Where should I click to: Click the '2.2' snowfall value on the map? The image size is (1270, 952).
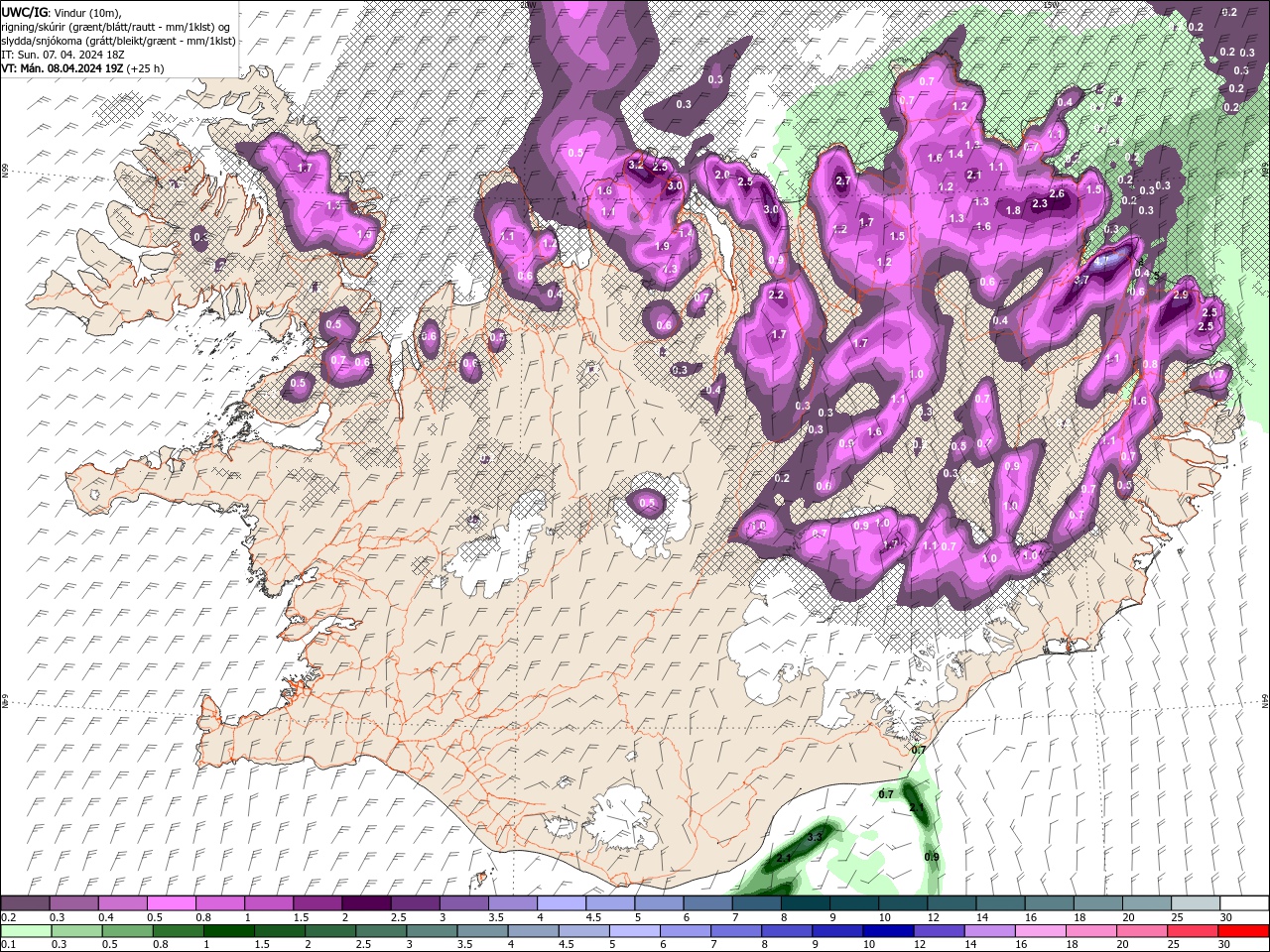click(776, 295)
